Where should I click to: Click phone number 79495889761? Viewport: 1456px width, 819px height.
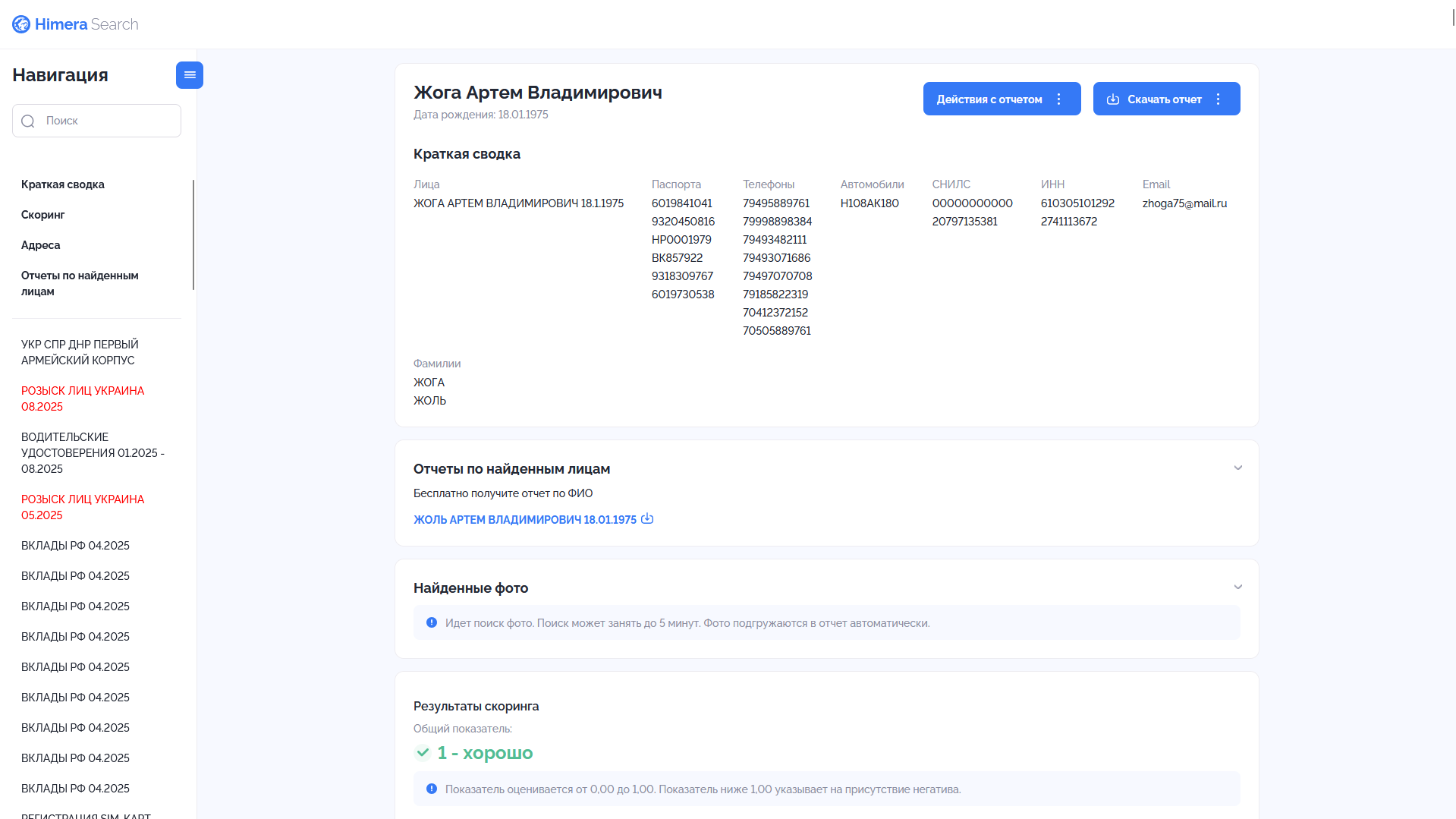point(776,203)
